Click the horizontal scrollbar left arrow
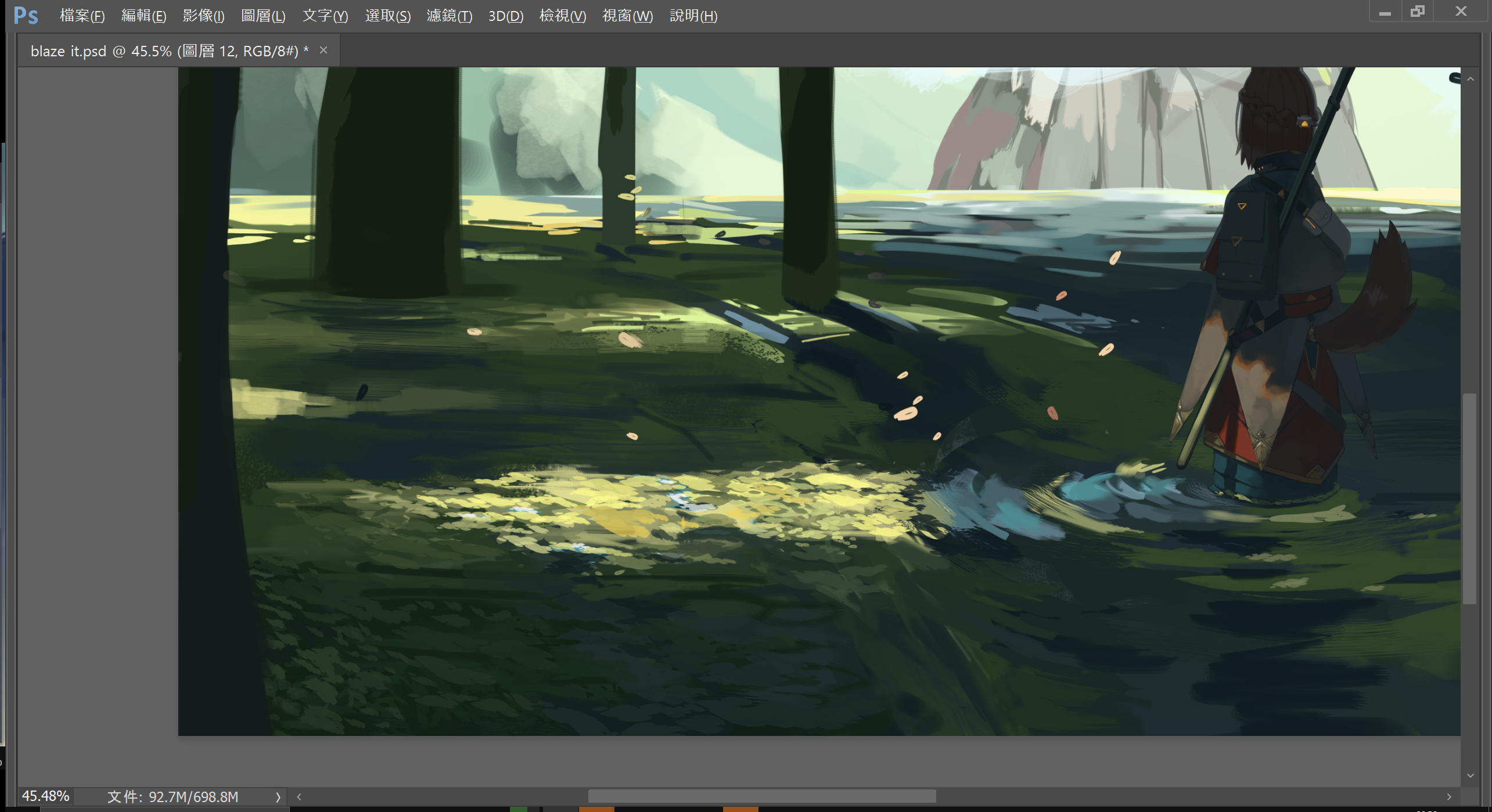Screen dimensions: 1492x812 pos(299,797)
